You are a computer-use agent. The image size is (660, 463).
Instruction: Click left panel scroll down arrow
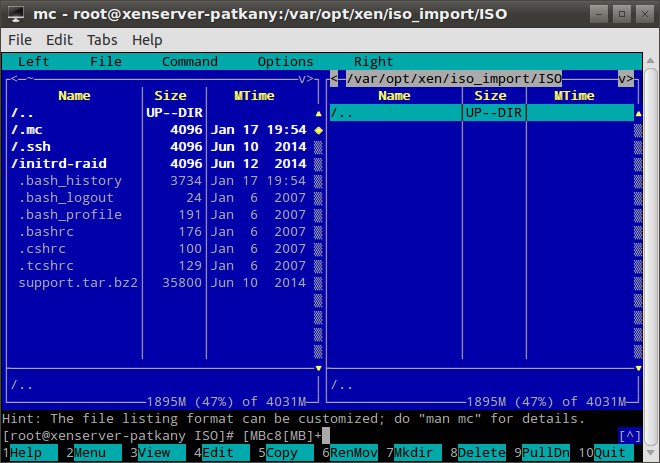319,368
